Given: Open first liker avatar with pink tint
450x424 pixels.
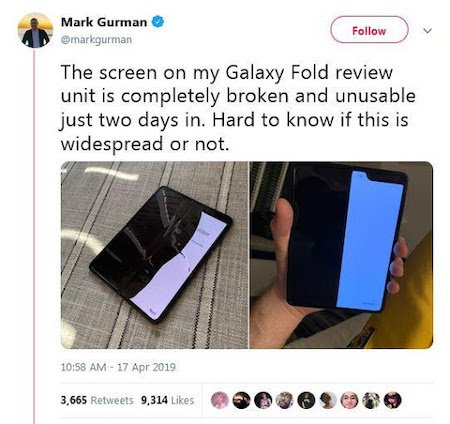Looking at the screenshot, I should (220, 400).
